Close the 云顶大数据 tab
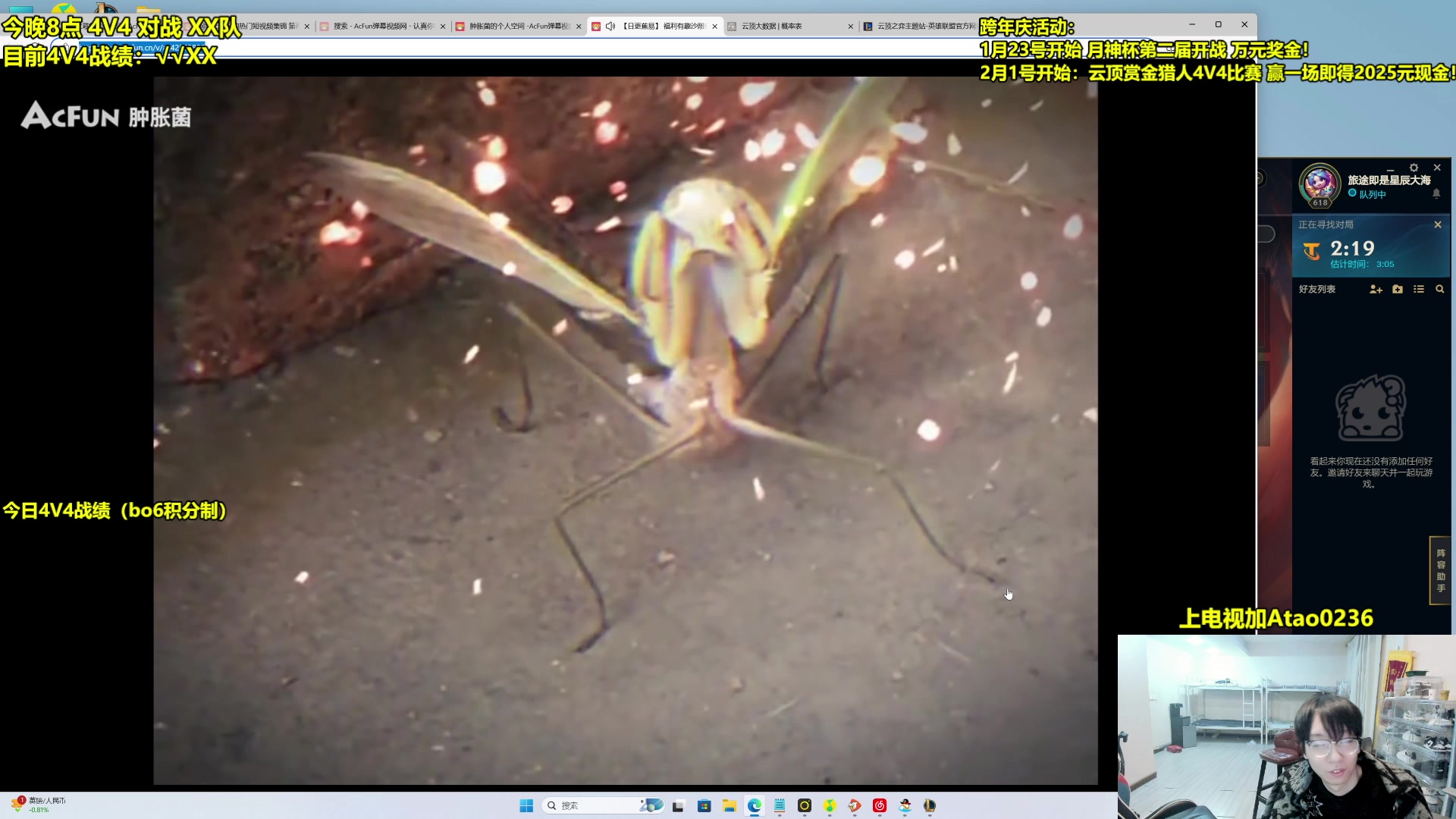Screen dimensions: 1456x819 click(x=850, y=27)
